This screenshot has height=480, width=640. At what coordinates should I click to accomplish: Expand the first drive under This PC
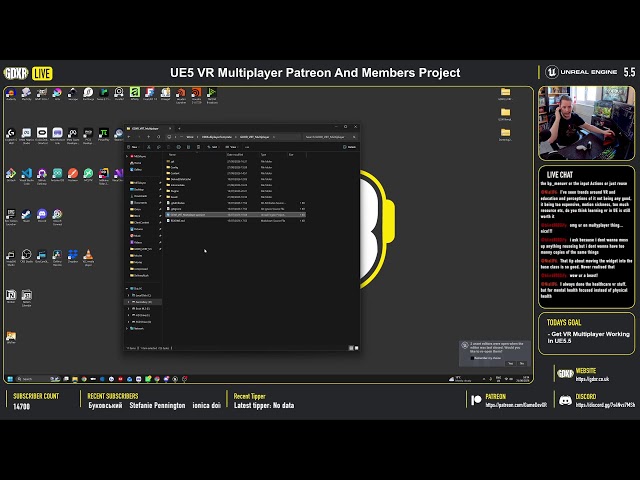(x=128, y=295)
